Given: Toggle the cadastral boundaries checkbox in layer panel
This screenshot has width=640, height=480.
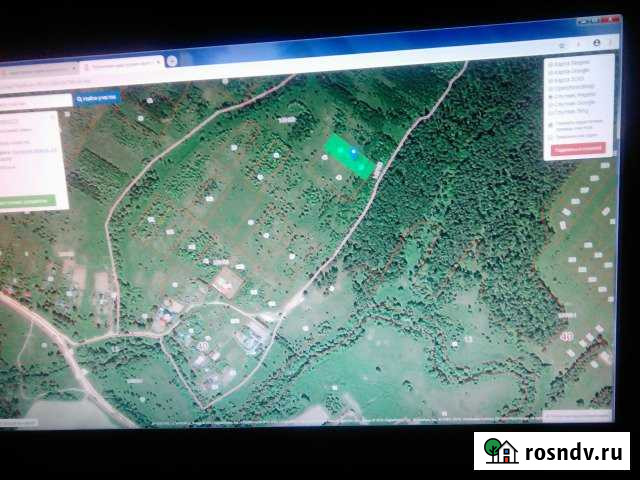Looking at the screenshot, I should pyautogui.click(x=551, y=121).
